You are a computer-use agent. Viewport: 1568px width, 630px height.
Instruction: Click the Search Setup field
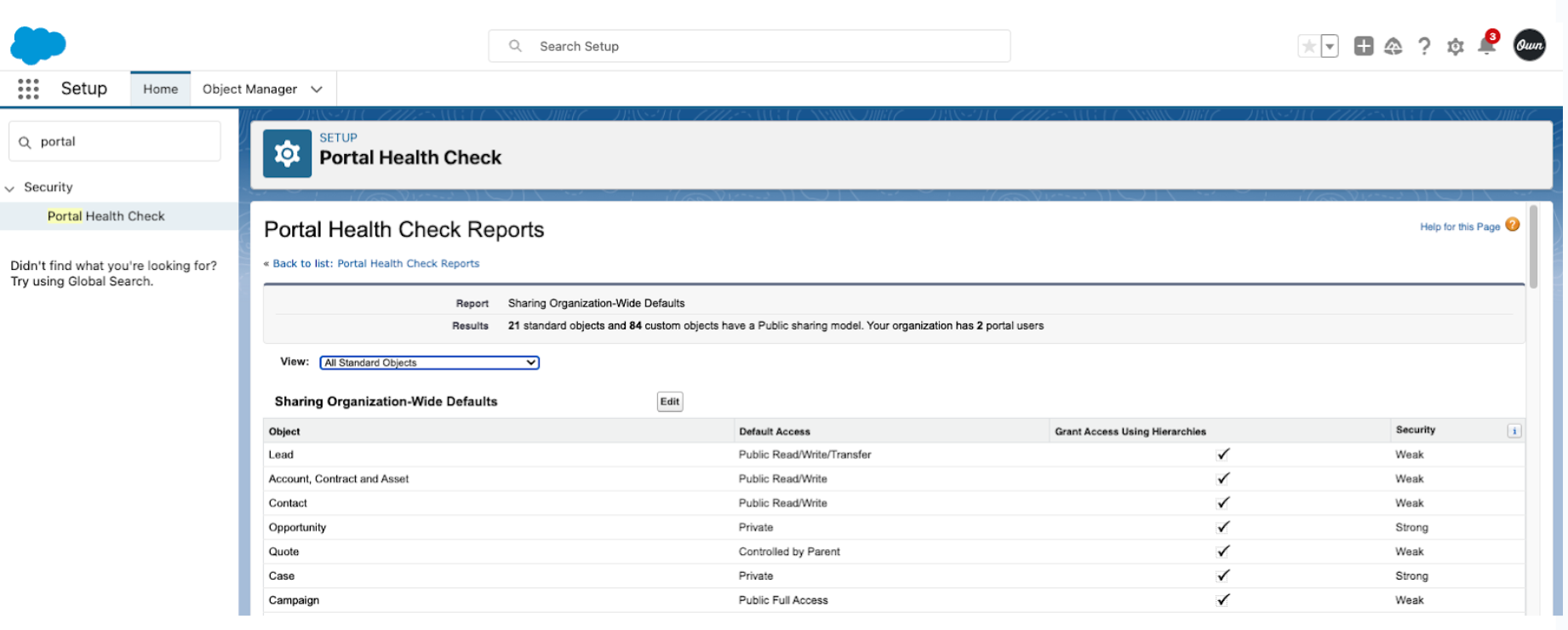[x=749, y=47]
